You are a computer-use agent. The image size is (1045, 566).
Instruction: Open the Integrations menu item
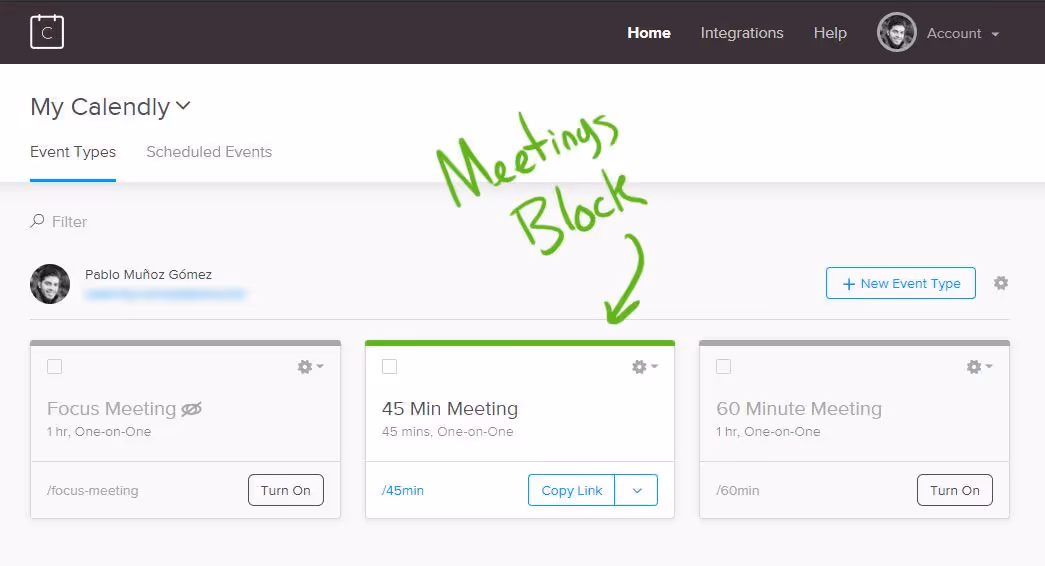742,33
